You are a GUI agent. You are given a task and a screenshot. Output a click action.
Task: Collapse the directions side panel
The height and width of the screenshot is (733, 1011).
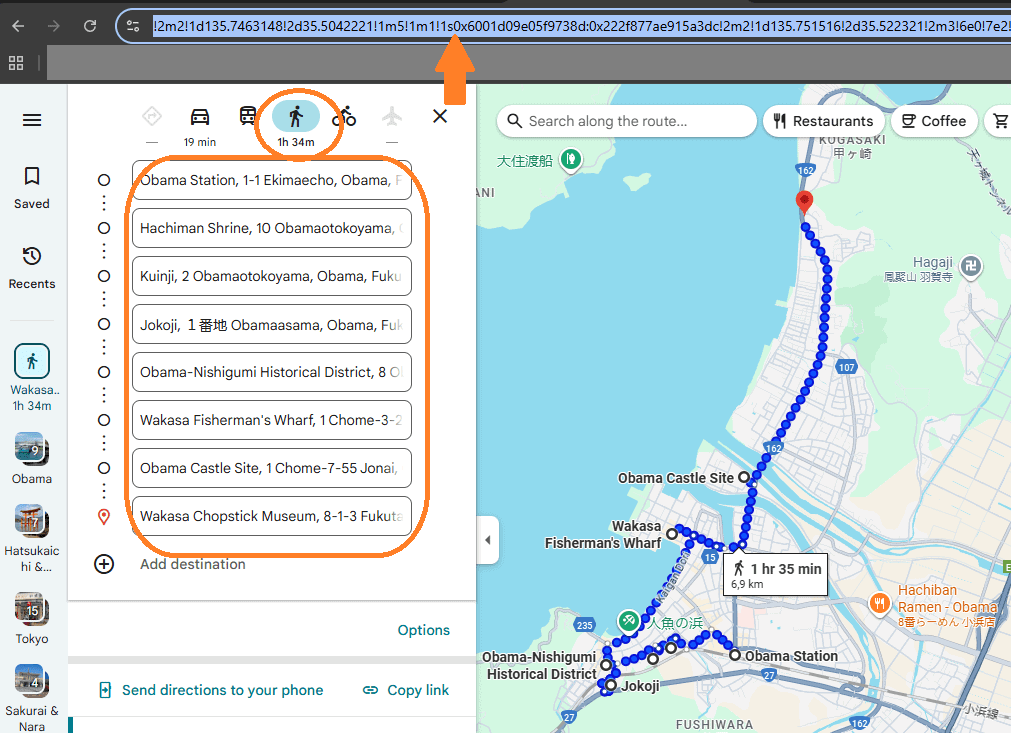487,539
